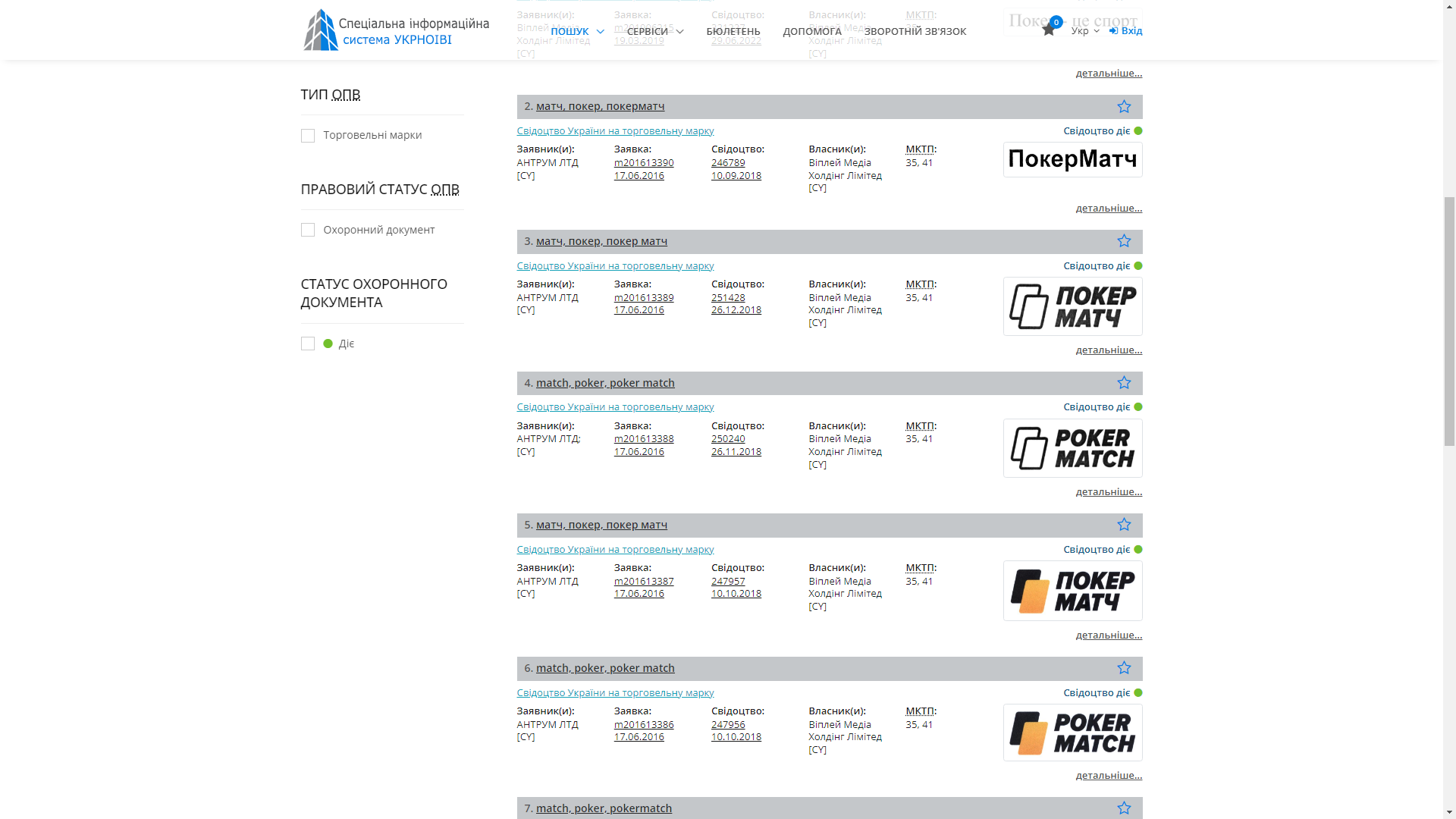Viewport: 1456px width, 819px height.
Task: Click the orange ПОКЕР МАТЧ logo thumbnail
Action: tap(1072, 591)
